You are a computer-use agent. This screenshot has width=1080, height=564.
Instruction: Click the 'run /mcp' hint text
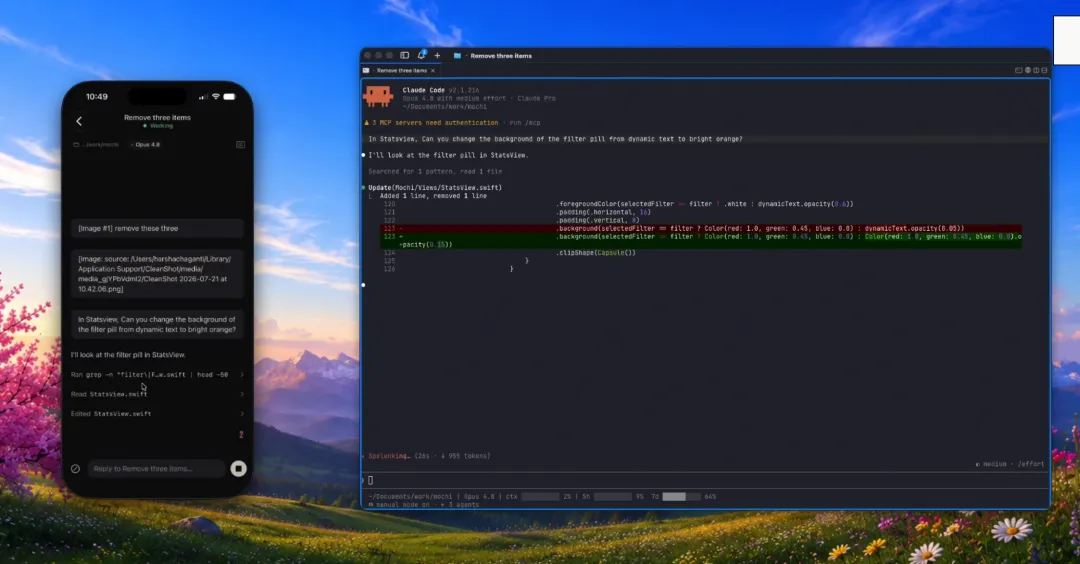(x=525, y=123)
